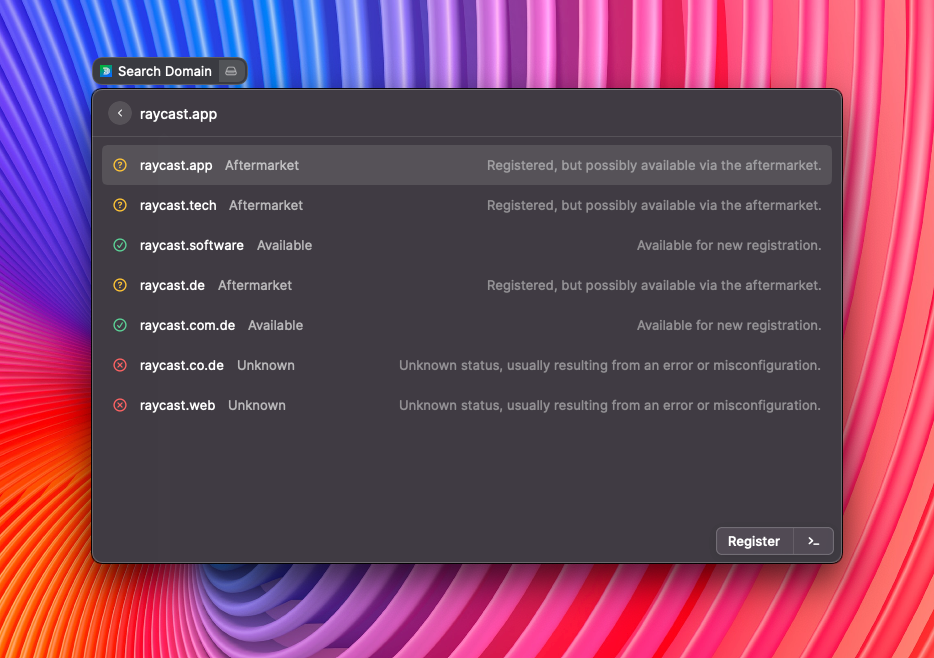Click the Aftermarket label next to raycast.tech

tap(266, 205)
